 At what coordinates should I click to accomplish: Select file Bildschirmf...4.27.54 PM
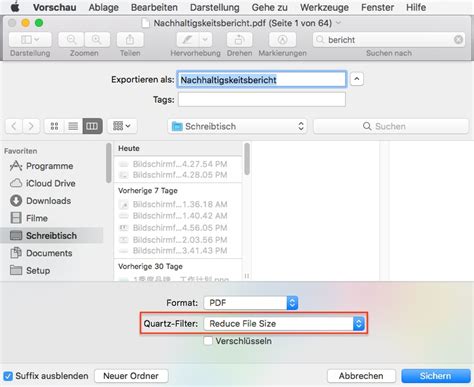pyautogui.click(x=178, y=164)
